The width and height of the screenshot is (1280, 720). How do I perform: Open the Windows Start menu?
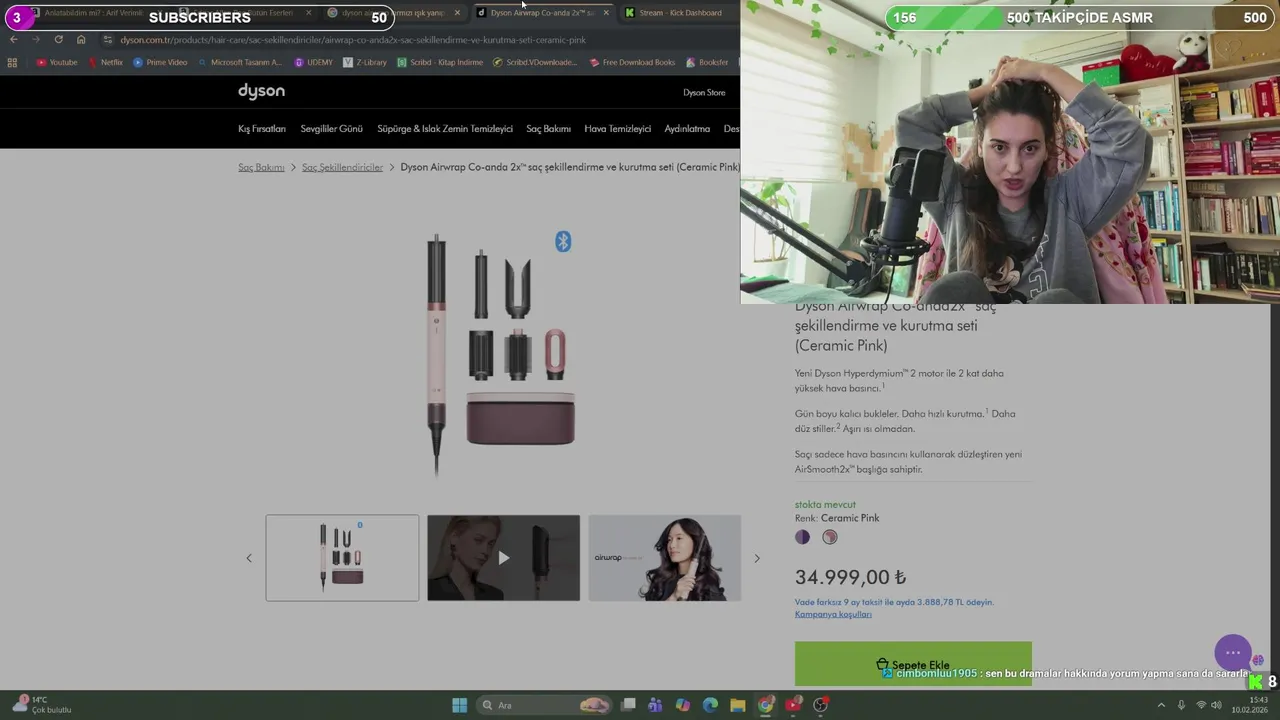pos(459,705)
